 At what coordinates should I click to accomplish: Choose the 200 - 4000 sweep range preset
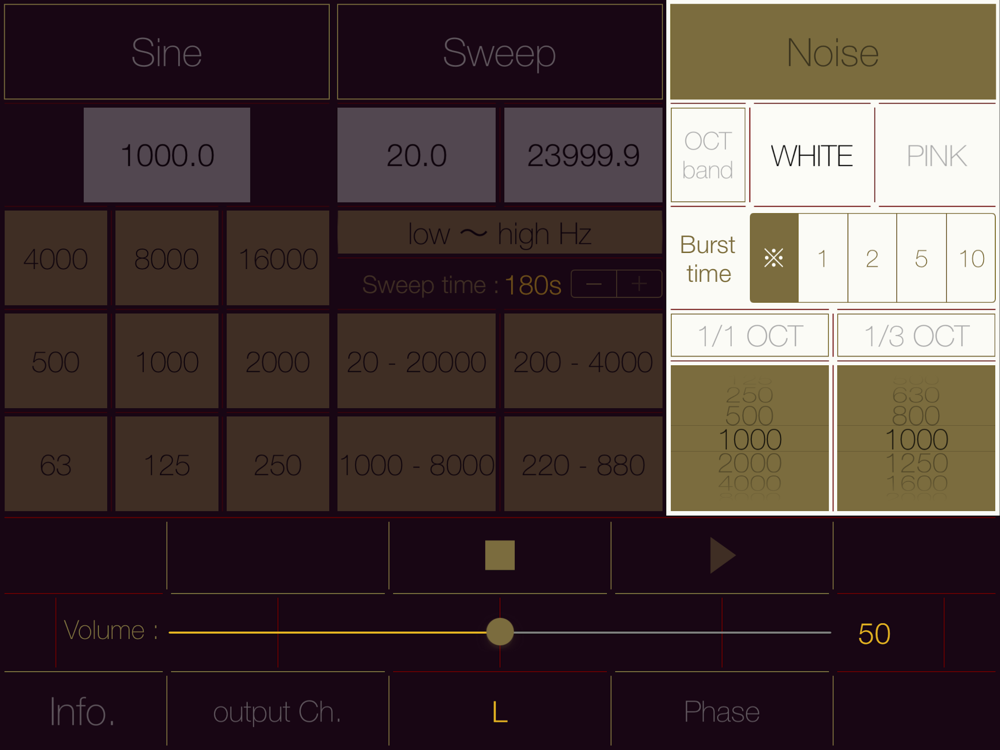pyautogui.click(x=583, y=362)
